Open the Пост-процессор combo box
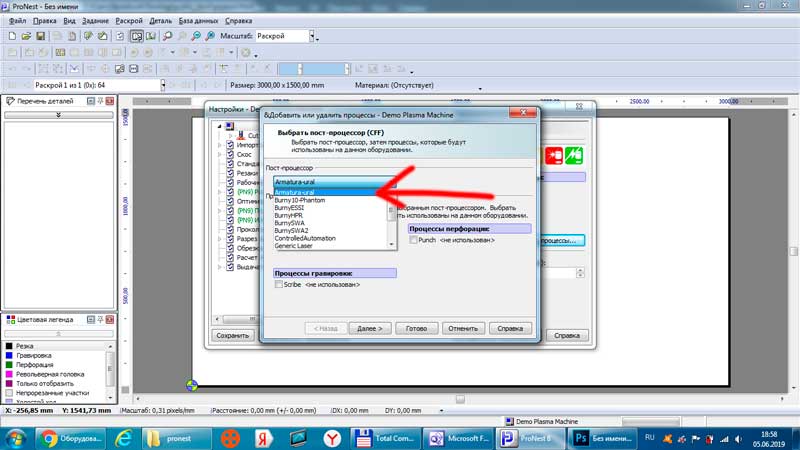 coord(335,182)
